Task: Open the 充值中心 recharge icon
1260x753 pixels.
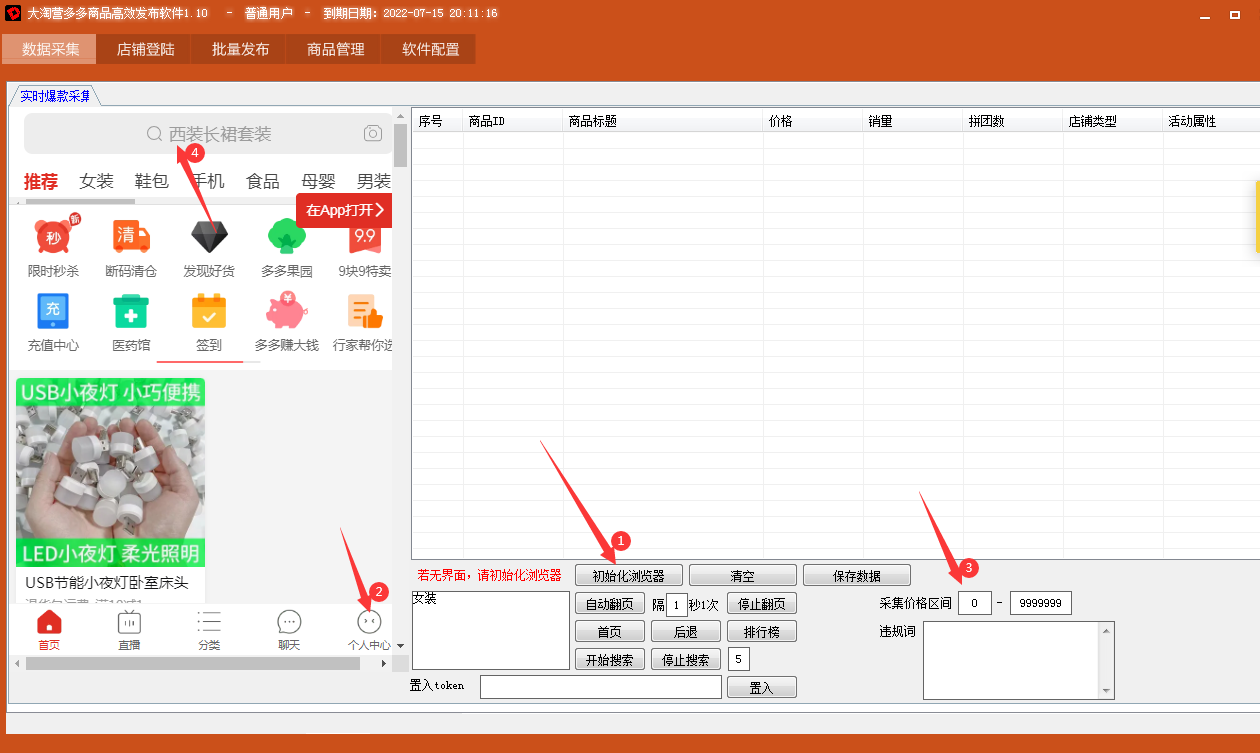Action: [53, 322]
